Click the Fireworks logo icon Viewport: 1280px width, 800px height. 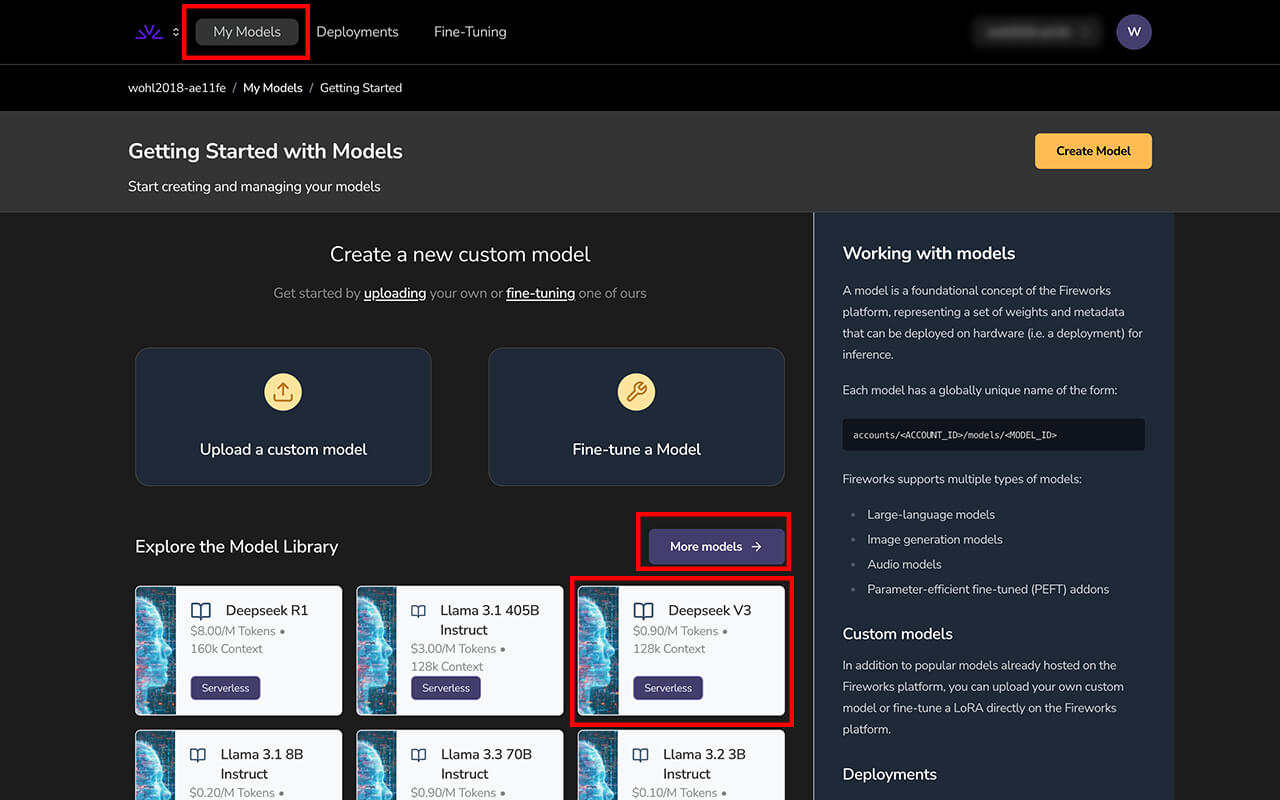pyautogui.click(x=149, y=32)
